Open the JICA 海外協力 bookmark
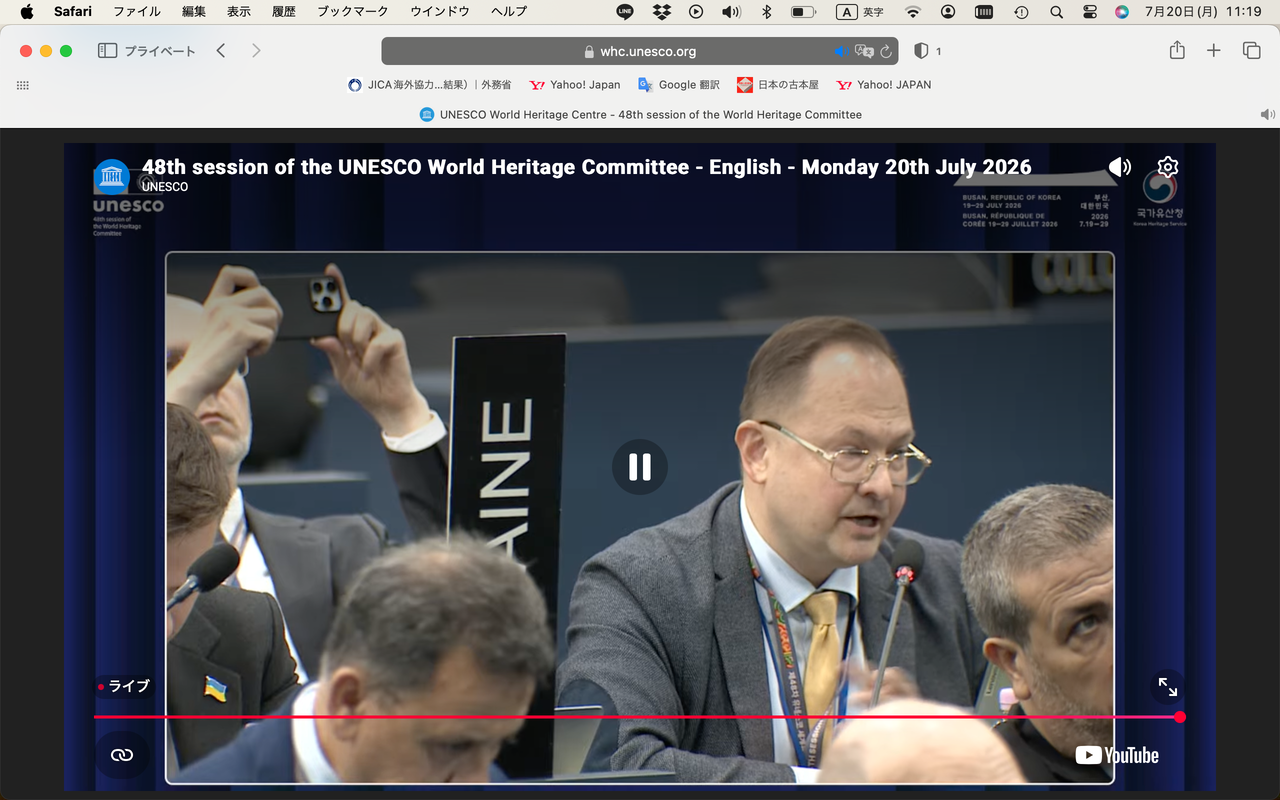Screen dimensions: 1280x800 coord(429,85)
